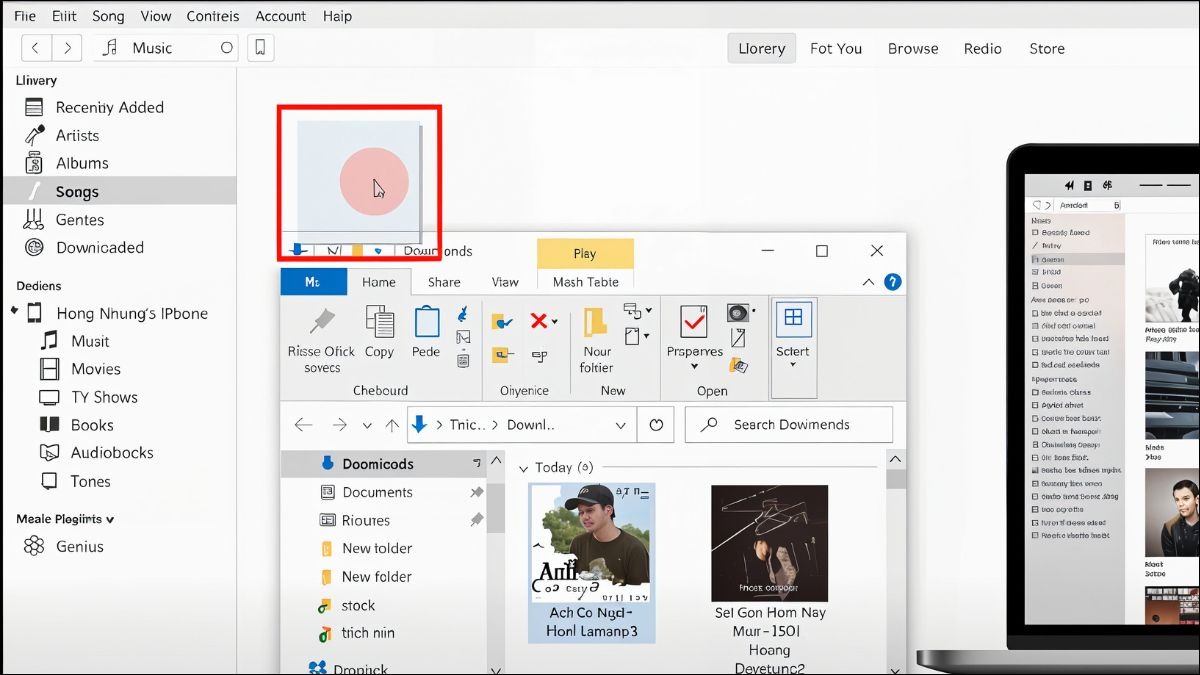Open Explorer recent locations dropdown
Viewport: 1200px width, 675px height.
367,425
